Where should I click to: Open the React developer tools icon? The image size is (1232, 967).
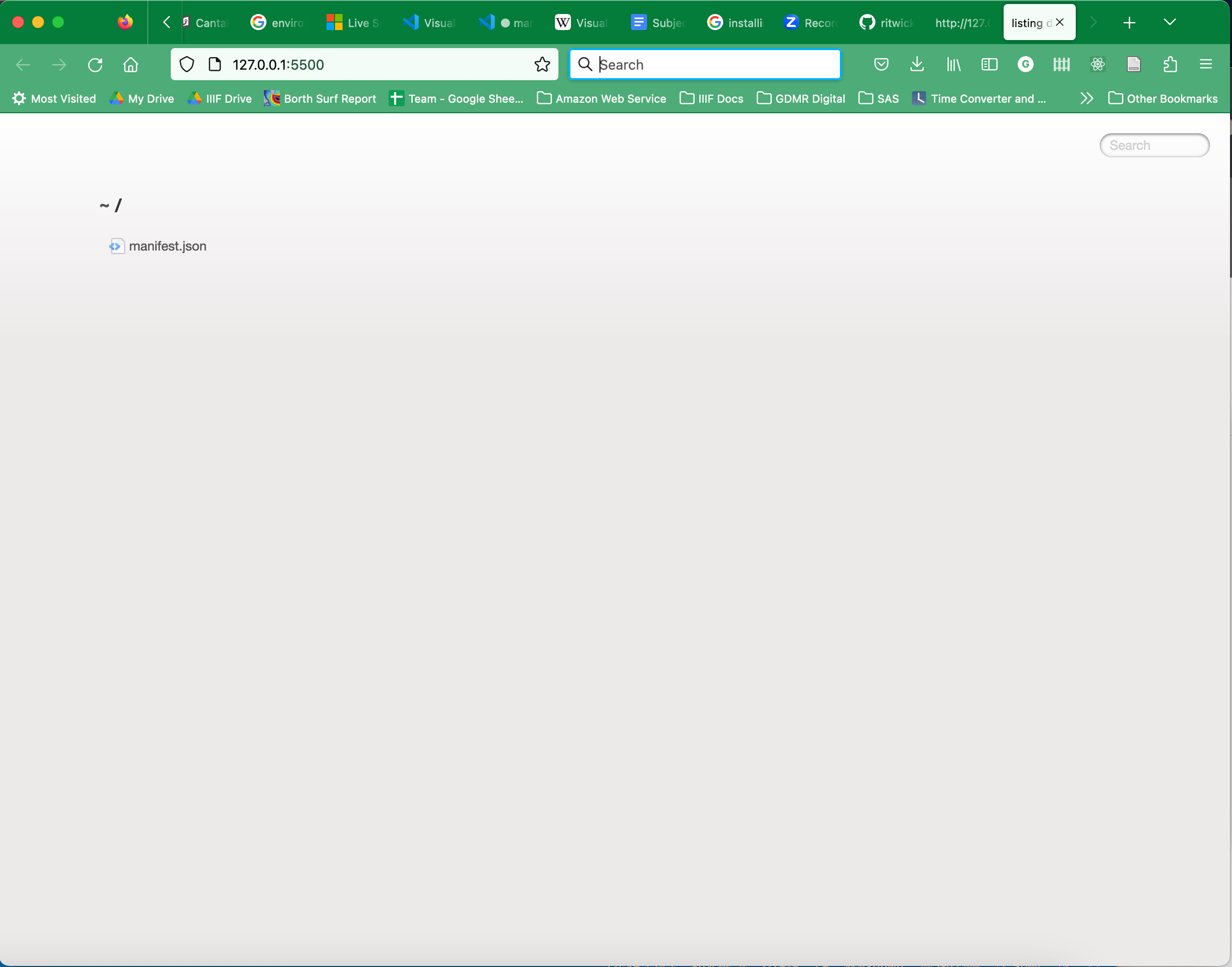(x=1097, y=65)
